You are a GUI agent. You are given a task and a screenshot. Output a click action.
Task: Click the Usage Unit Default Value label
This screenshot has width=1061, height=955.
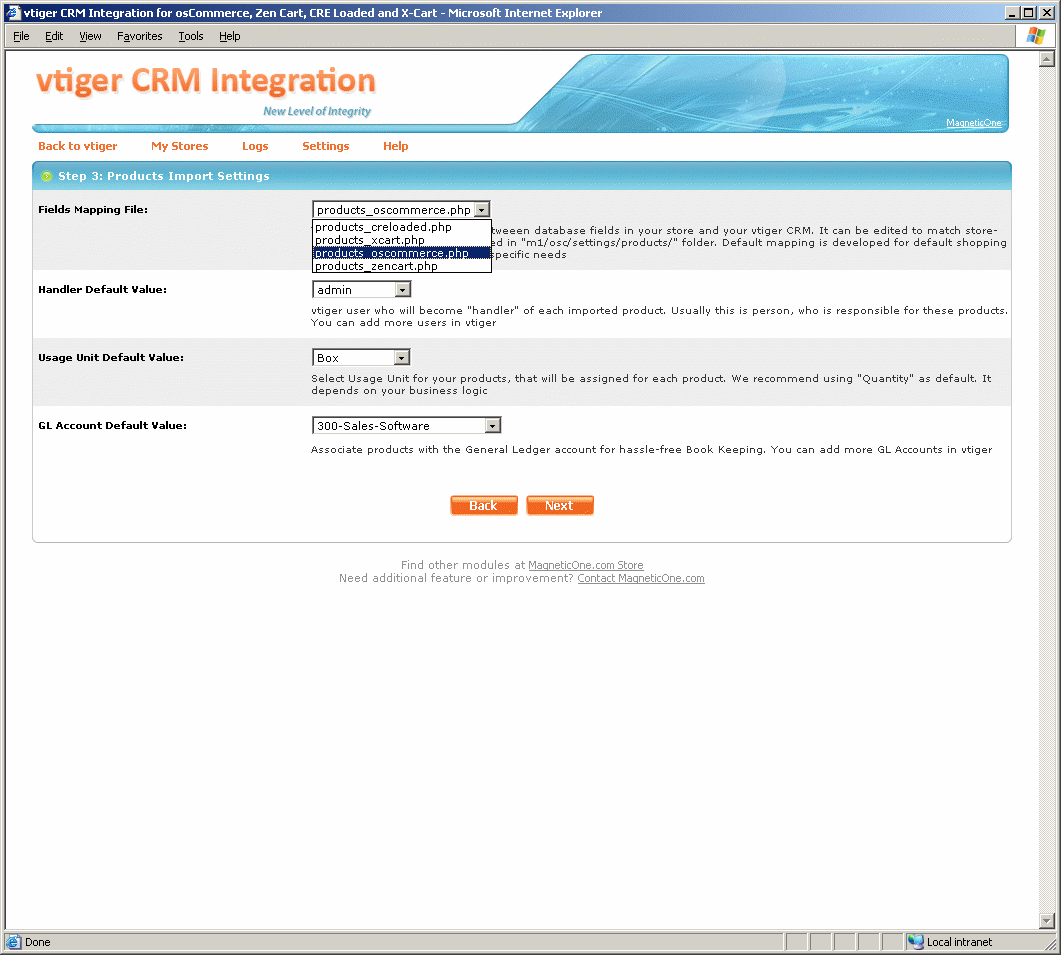111,357
